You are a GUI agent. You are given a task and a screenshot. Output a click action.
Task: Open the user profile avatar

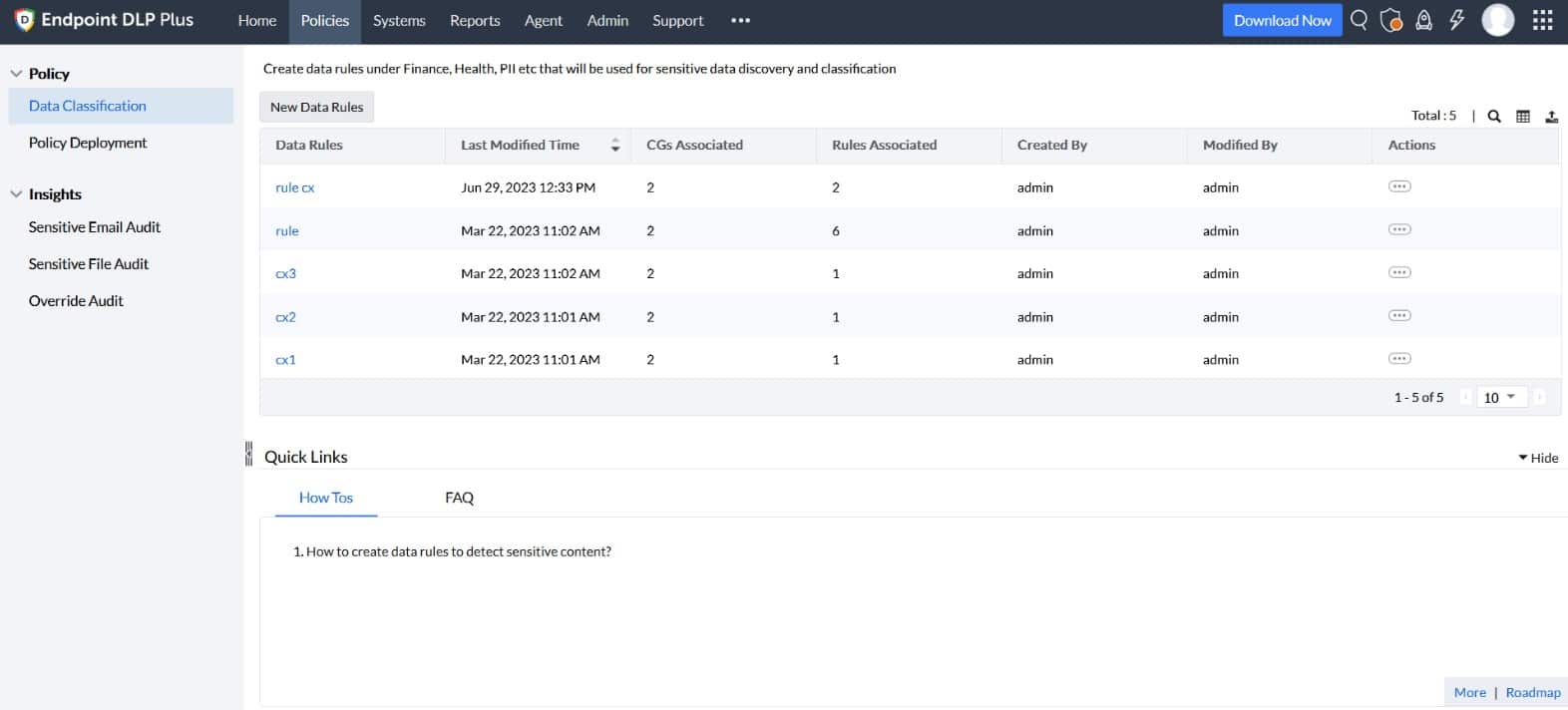1498,20
